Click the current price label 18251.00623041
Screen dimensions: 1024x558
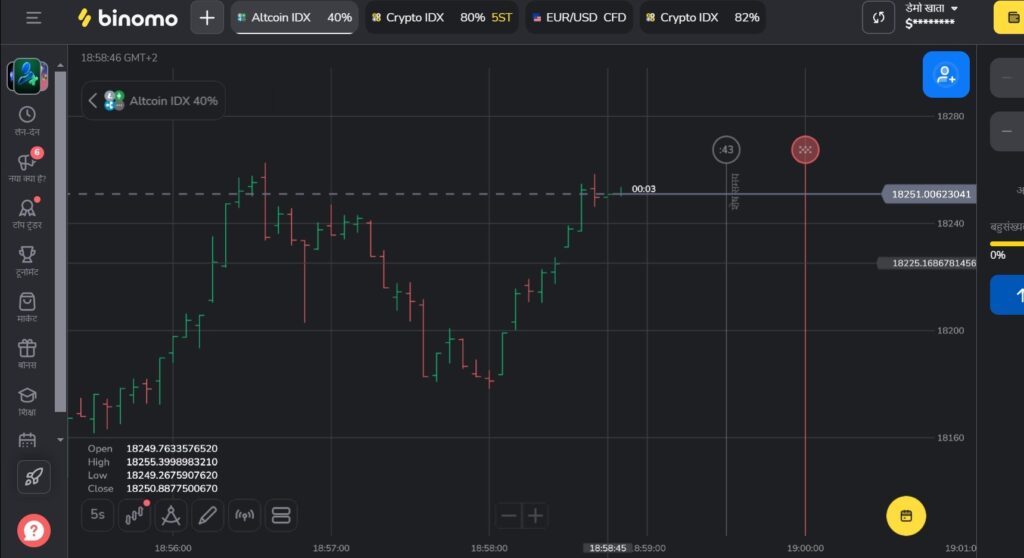pyautogui.click(x=929, y=194)
